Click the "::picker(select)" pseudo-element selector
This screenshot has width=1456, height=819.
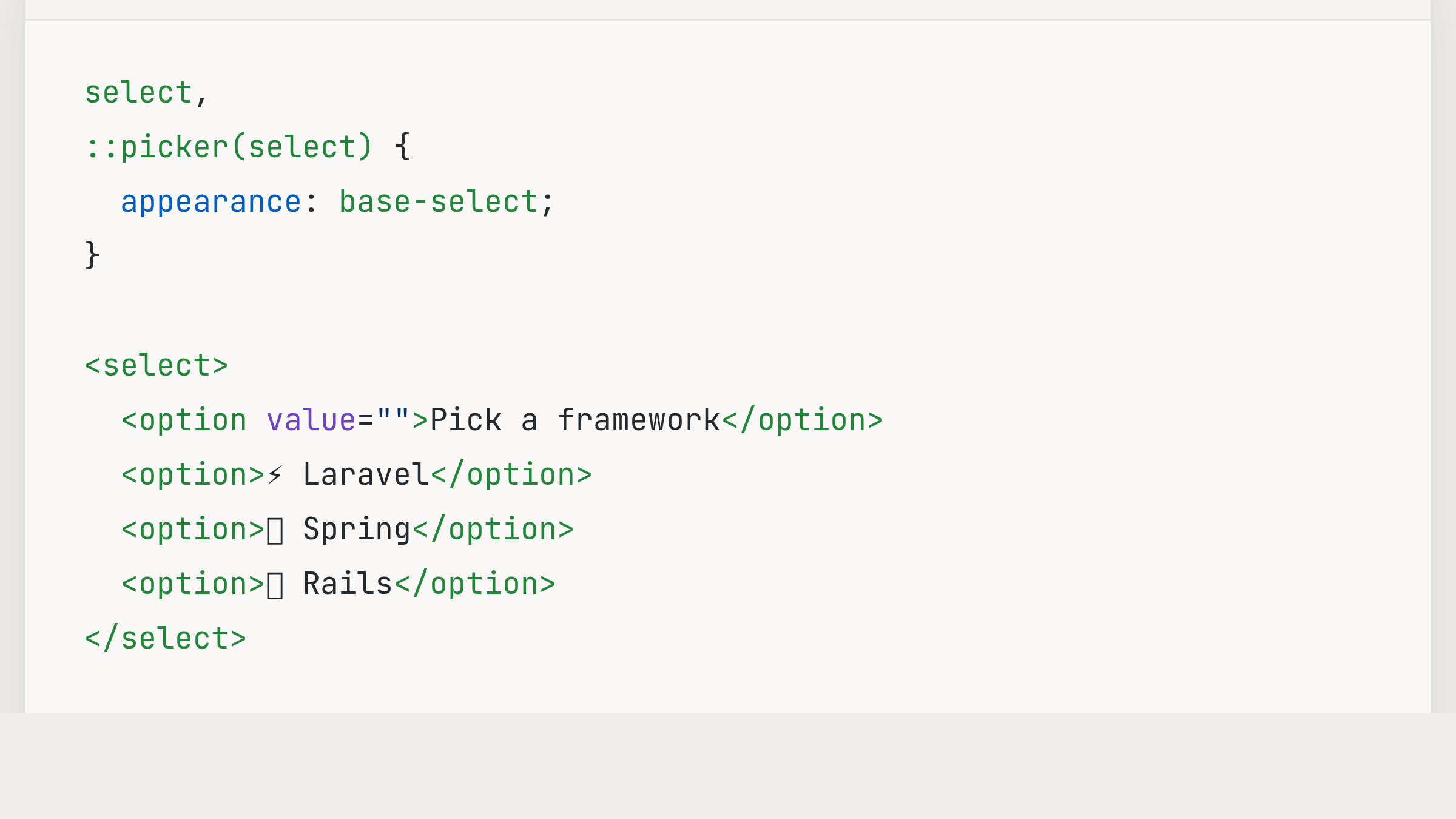(228, 147)
